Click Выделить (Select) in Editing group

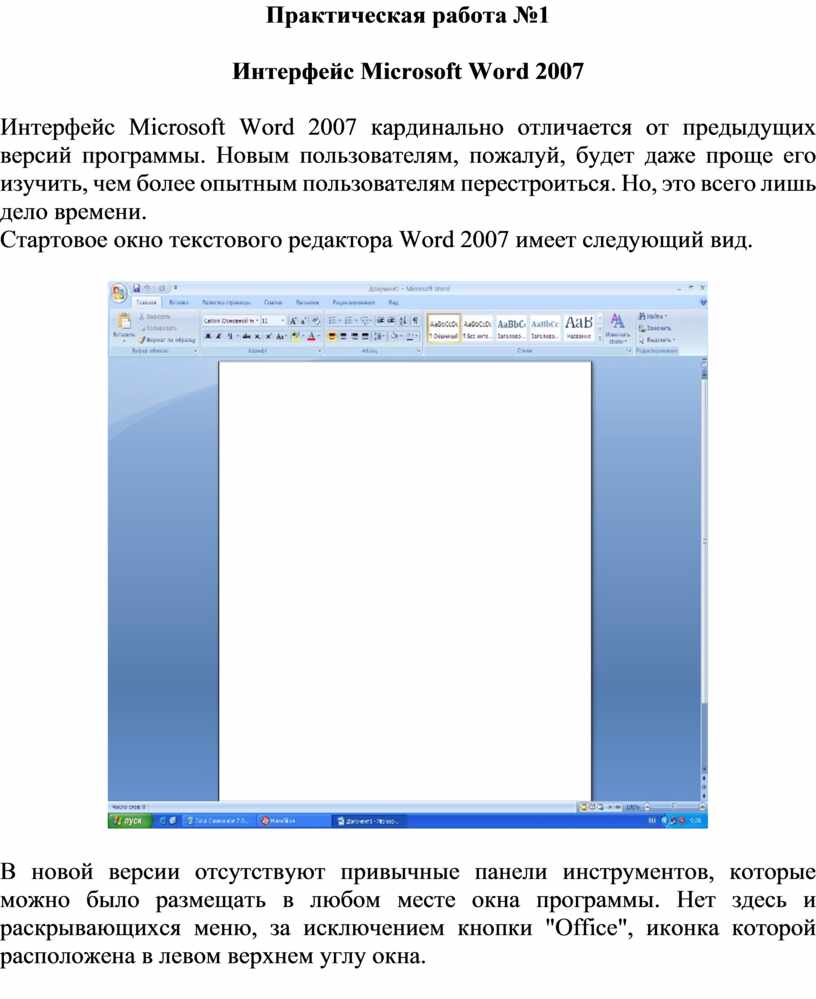(x=657, y=340)
